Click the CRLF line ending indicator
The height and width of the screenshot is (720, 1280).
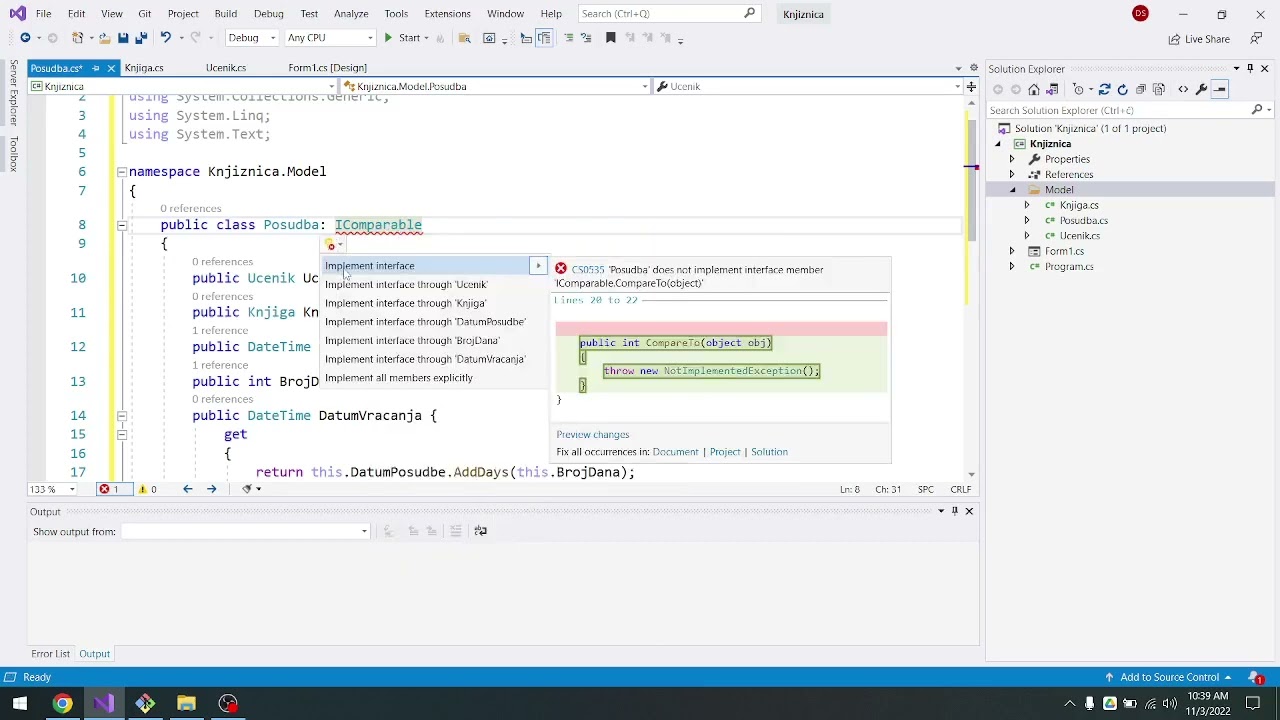coord(961,489)
